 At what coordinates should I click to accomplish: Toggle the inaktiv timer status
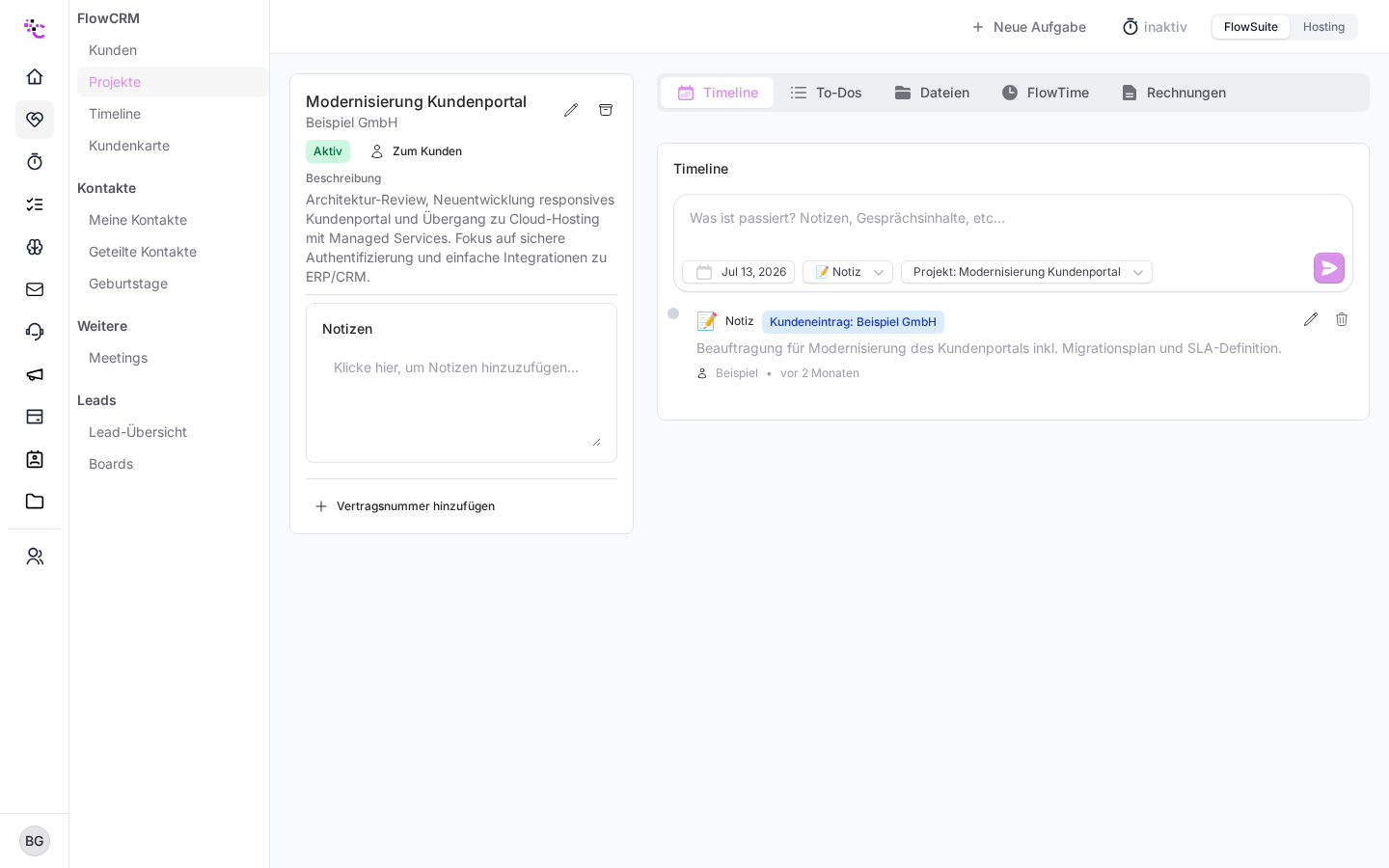pyautogui.click(x=1155, y=27)
